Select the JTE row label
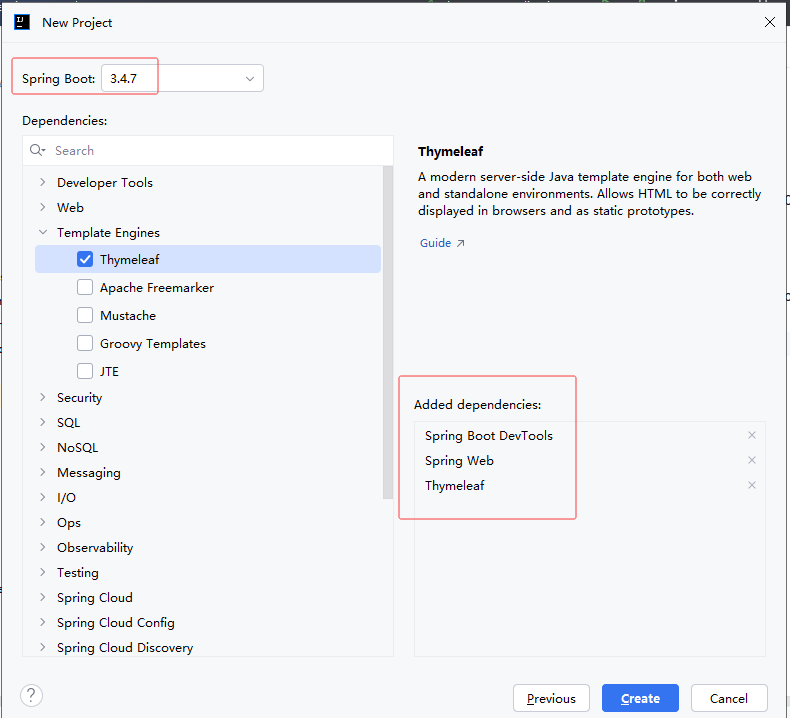This screenshot has width=790, height=718. coord(109,371)
